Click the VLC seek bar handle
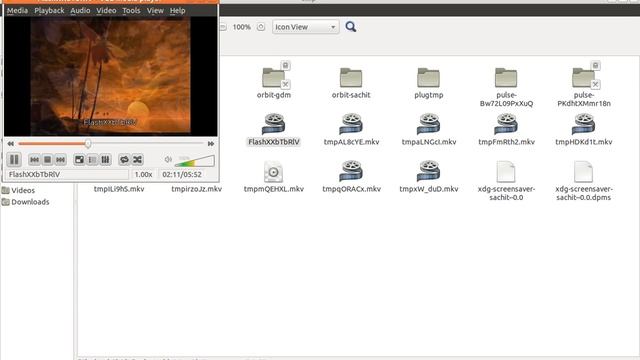The width and height of the screenshot is (640, 360). pyautogui.click(x=88, y=144)
